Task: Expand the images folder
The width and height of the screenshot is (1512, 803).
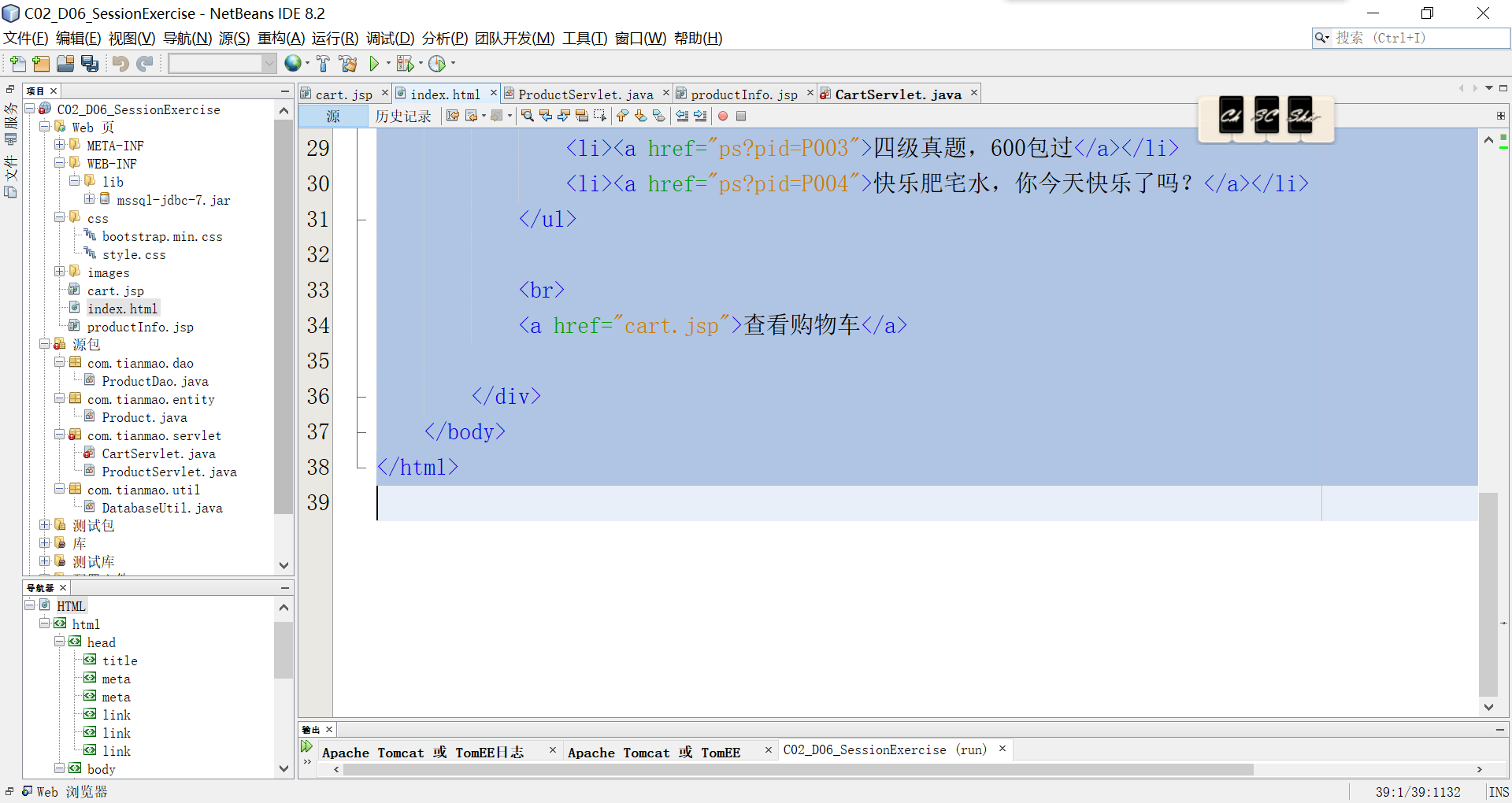Action: pyautogui.click(x=60, y=272)
